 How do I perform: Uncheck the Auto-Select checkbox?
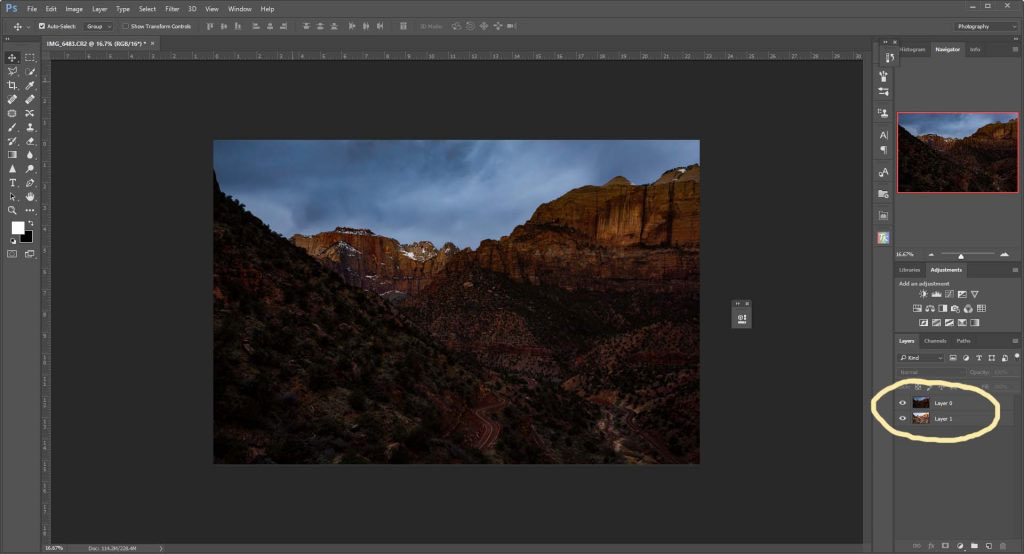click(x=42, y=26)
